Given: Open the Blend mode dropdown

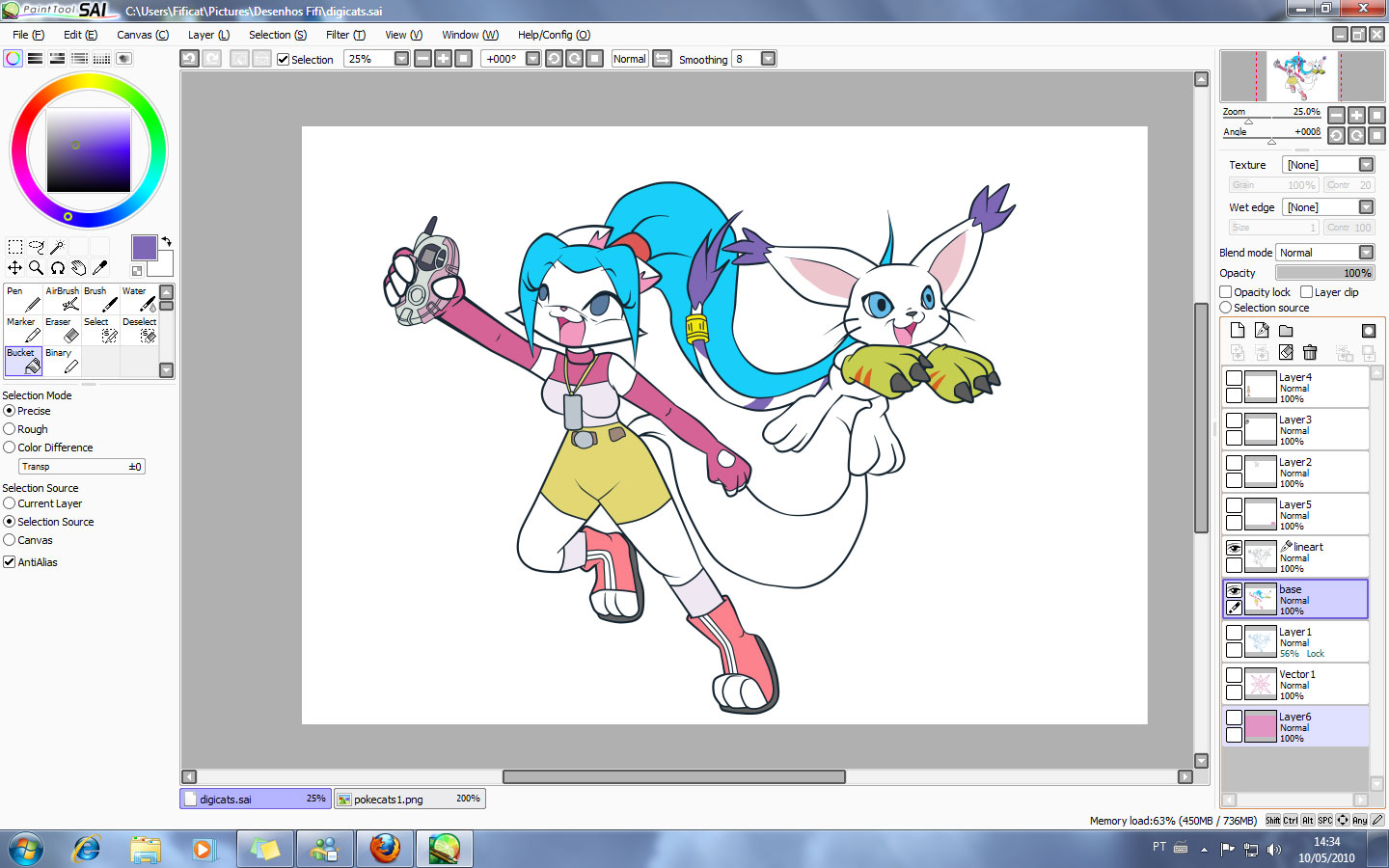Looking at the screenshot, I should [1366, 253].
